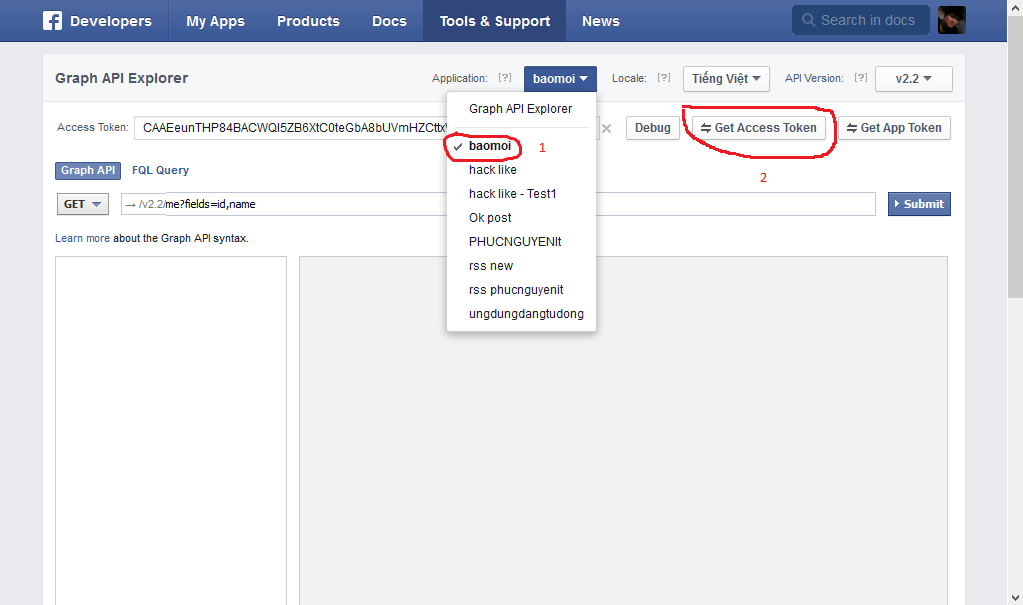Open the GET method dropdown
The image size is (1023, 605).
(83, 204)
